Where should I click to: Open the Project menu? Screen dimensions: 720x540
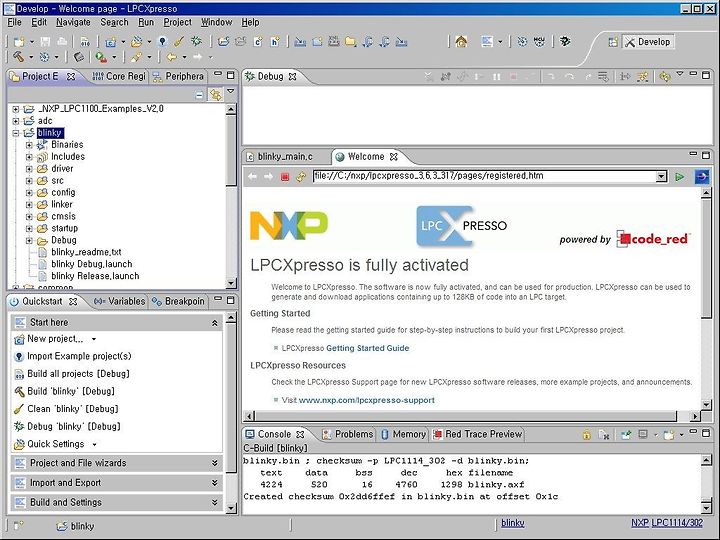[177, 22]
